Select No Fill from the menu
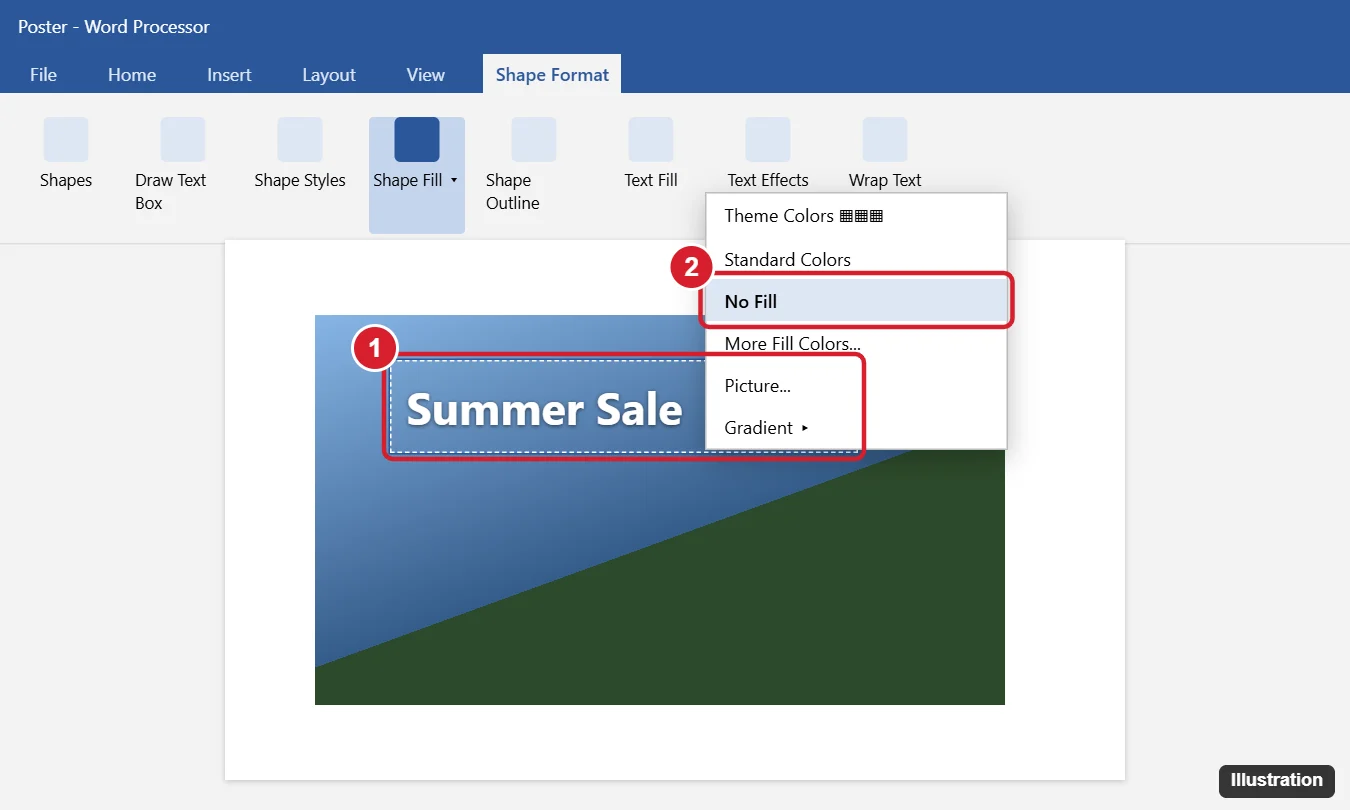 (x=856, y=302)
